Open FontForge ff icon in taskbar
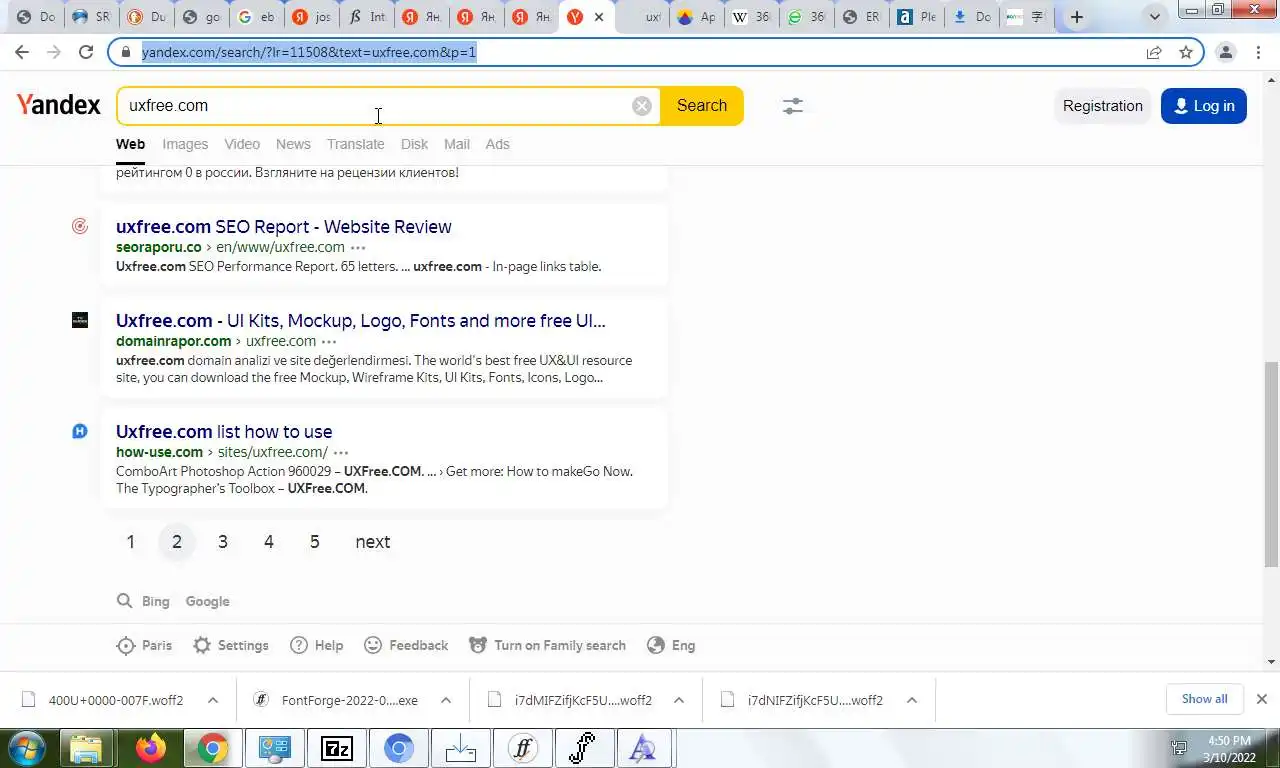 tap(523, 748)
